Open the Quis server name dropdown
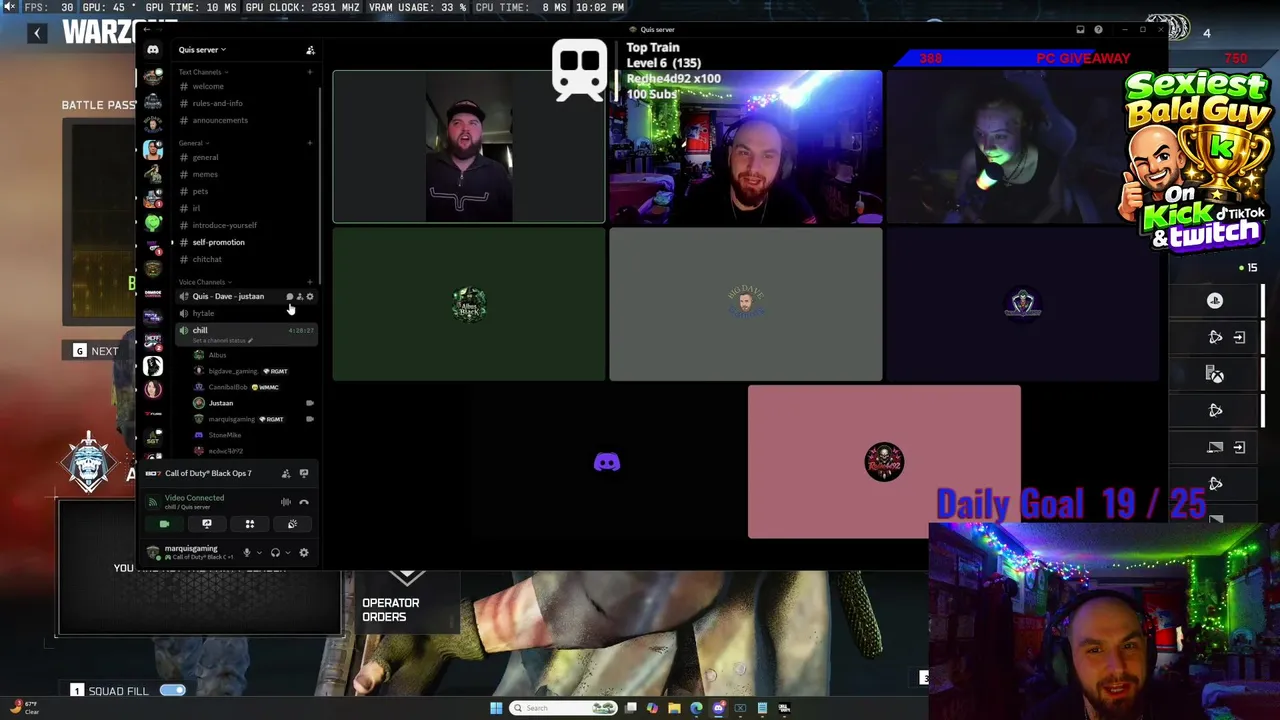The image size is (1280, 720). (x=202, y=50)
